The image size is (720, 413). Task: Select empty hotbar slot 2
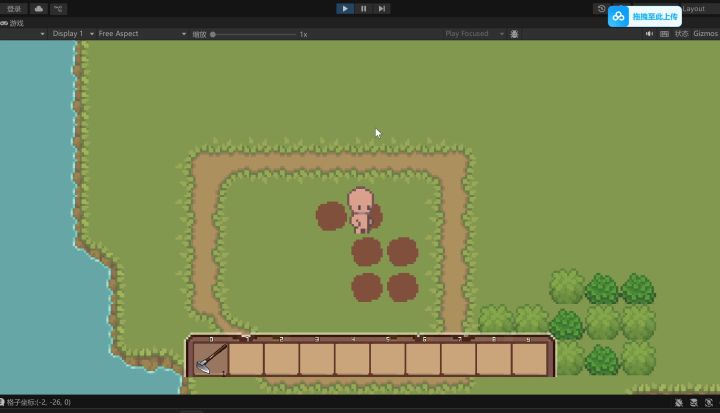point(281,359)
